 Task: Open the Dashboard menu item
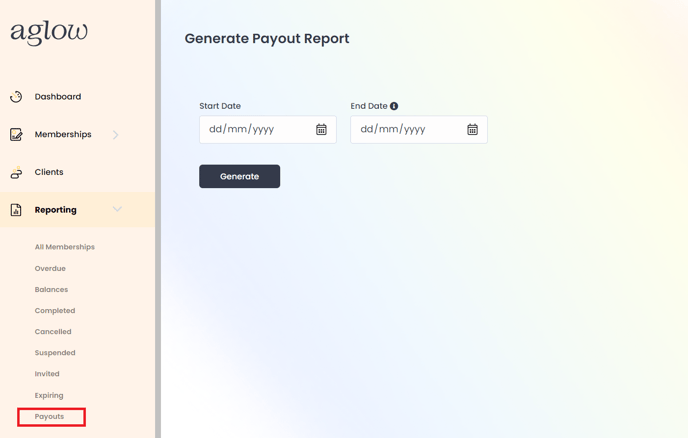point(58,97)
